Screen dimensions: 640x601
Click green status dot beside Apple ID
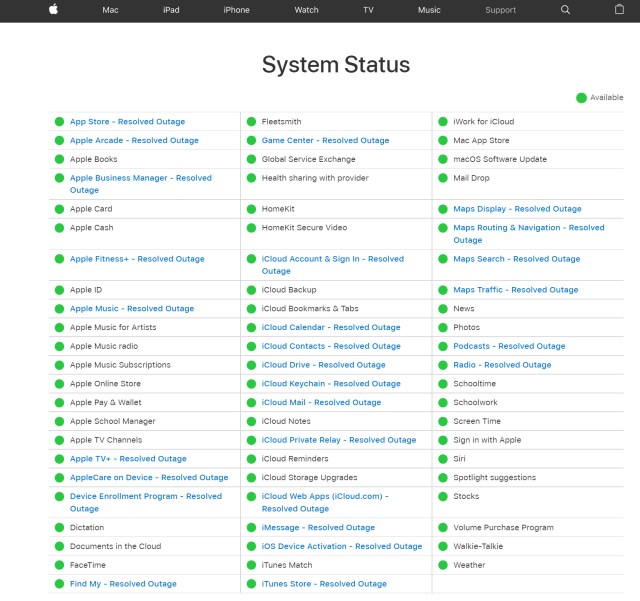pyautogui.click(x=60, y=290)
